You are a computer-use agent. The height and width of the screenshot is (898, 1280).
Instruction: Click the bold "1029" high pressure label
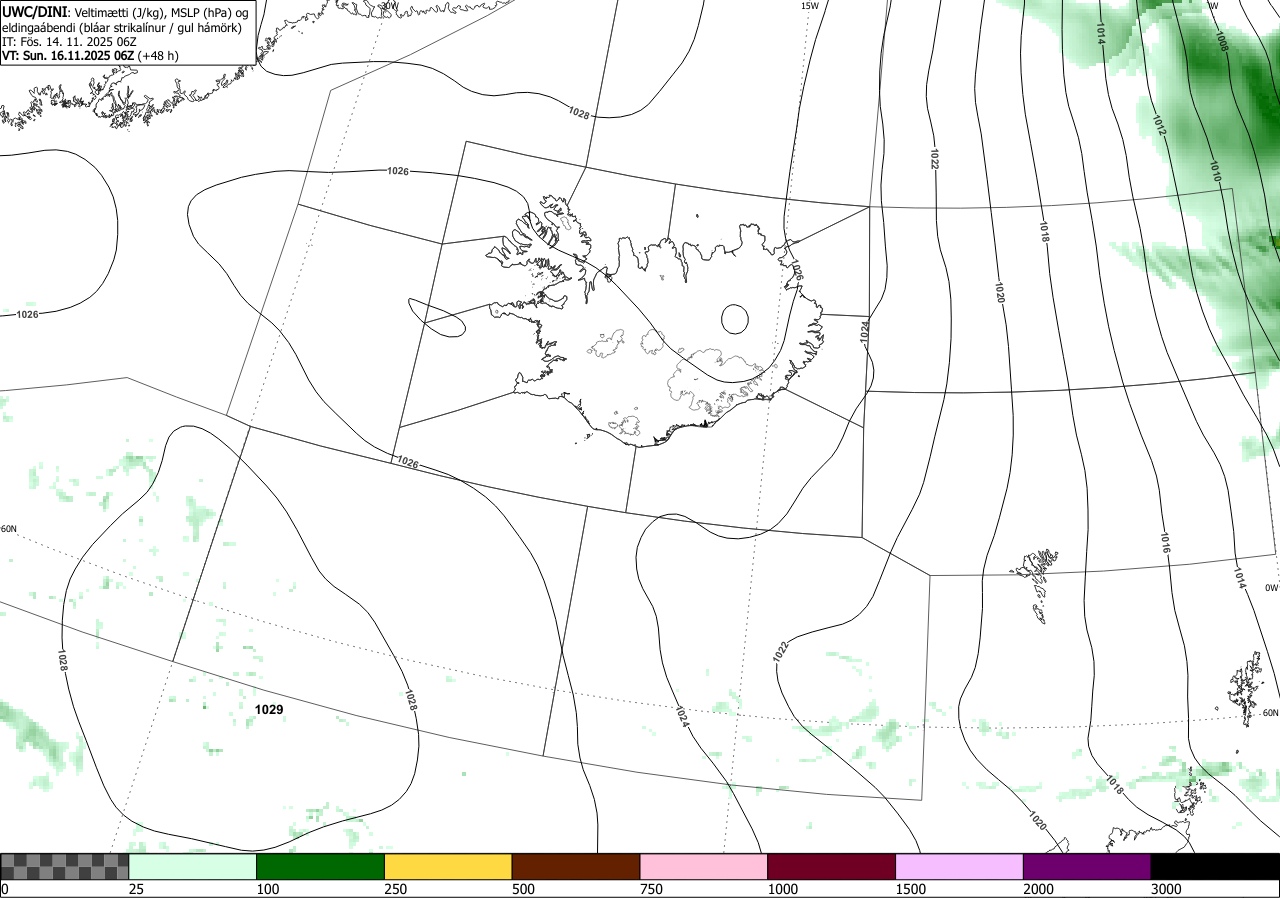[269, 709]
